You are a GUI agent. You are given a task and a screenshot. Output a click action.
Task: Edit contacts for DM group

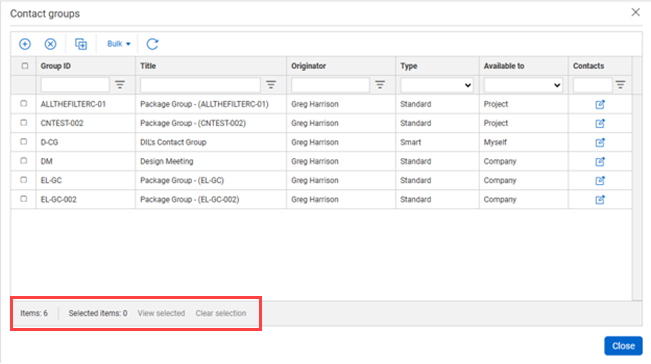click(x=600, y=161)
